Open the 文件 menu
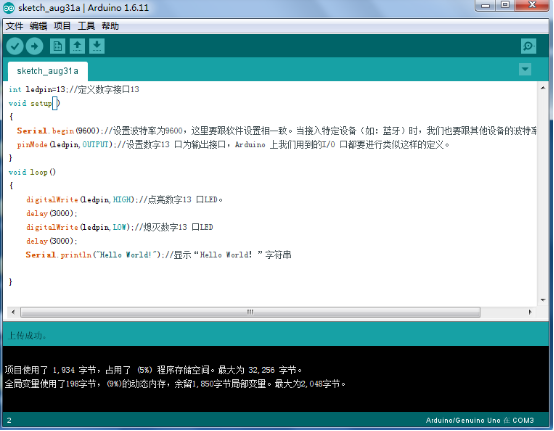Screen dimensions: 554x431 (x=14, y=26)
